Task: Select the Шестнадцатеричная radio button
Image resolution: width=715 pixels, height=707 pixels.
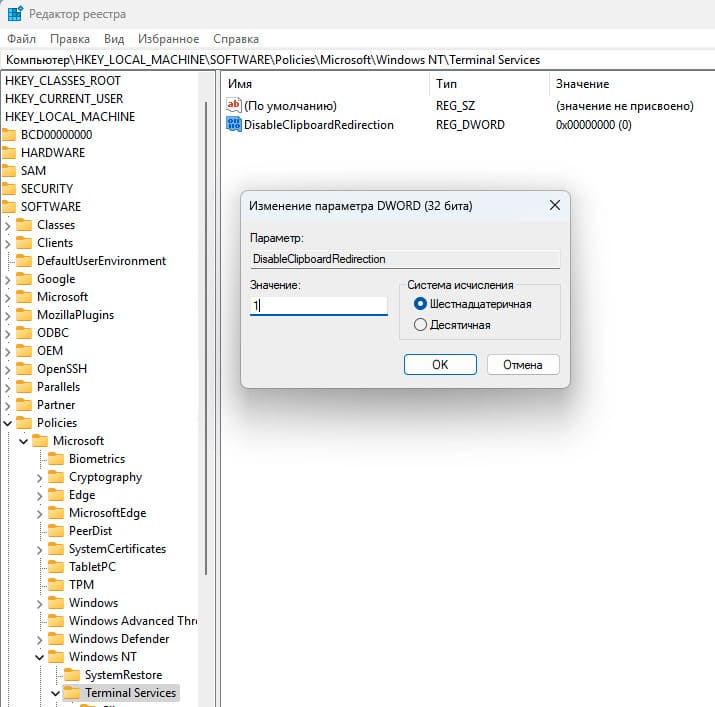Action: [420, 304]
